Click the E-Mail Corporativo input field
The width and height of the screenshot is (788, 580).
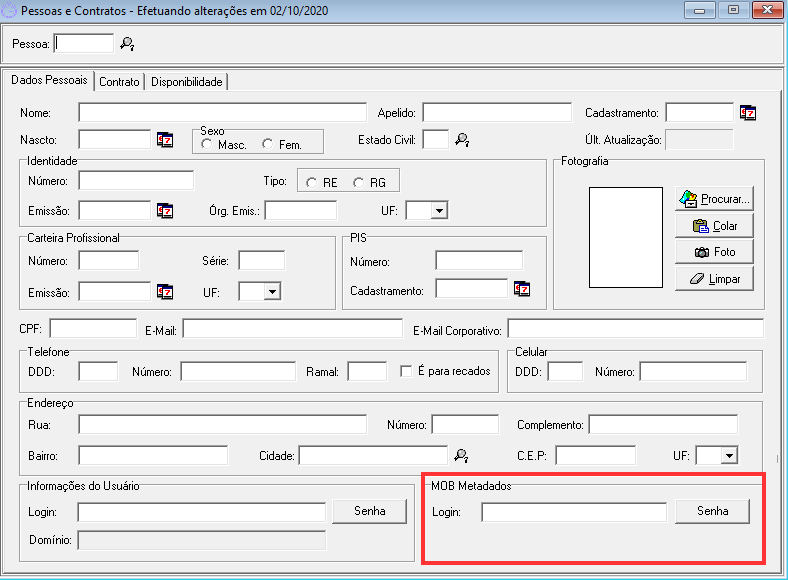pyautogui.click(x=635, y=329)
